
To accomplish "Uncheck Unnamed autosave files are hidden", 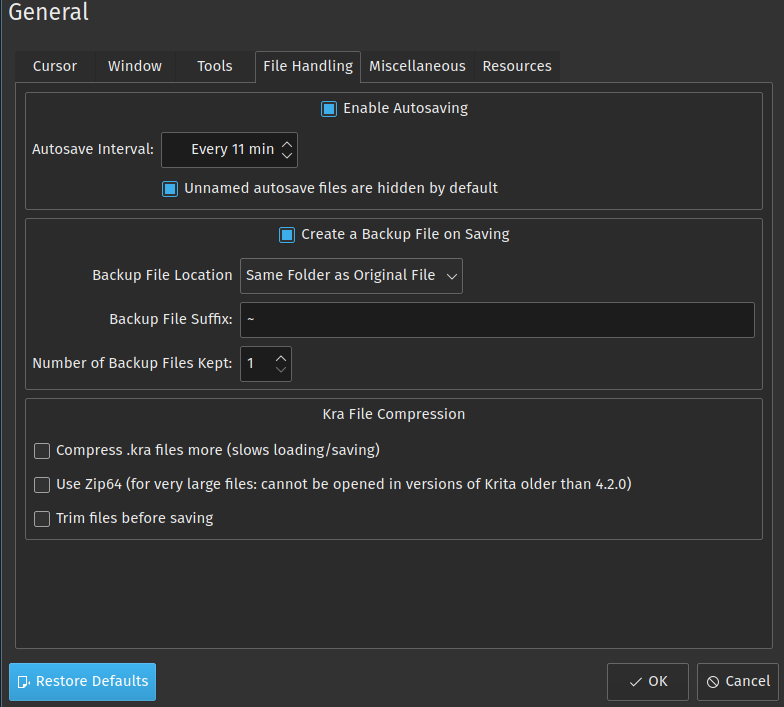I will click(x=170, y=188).
